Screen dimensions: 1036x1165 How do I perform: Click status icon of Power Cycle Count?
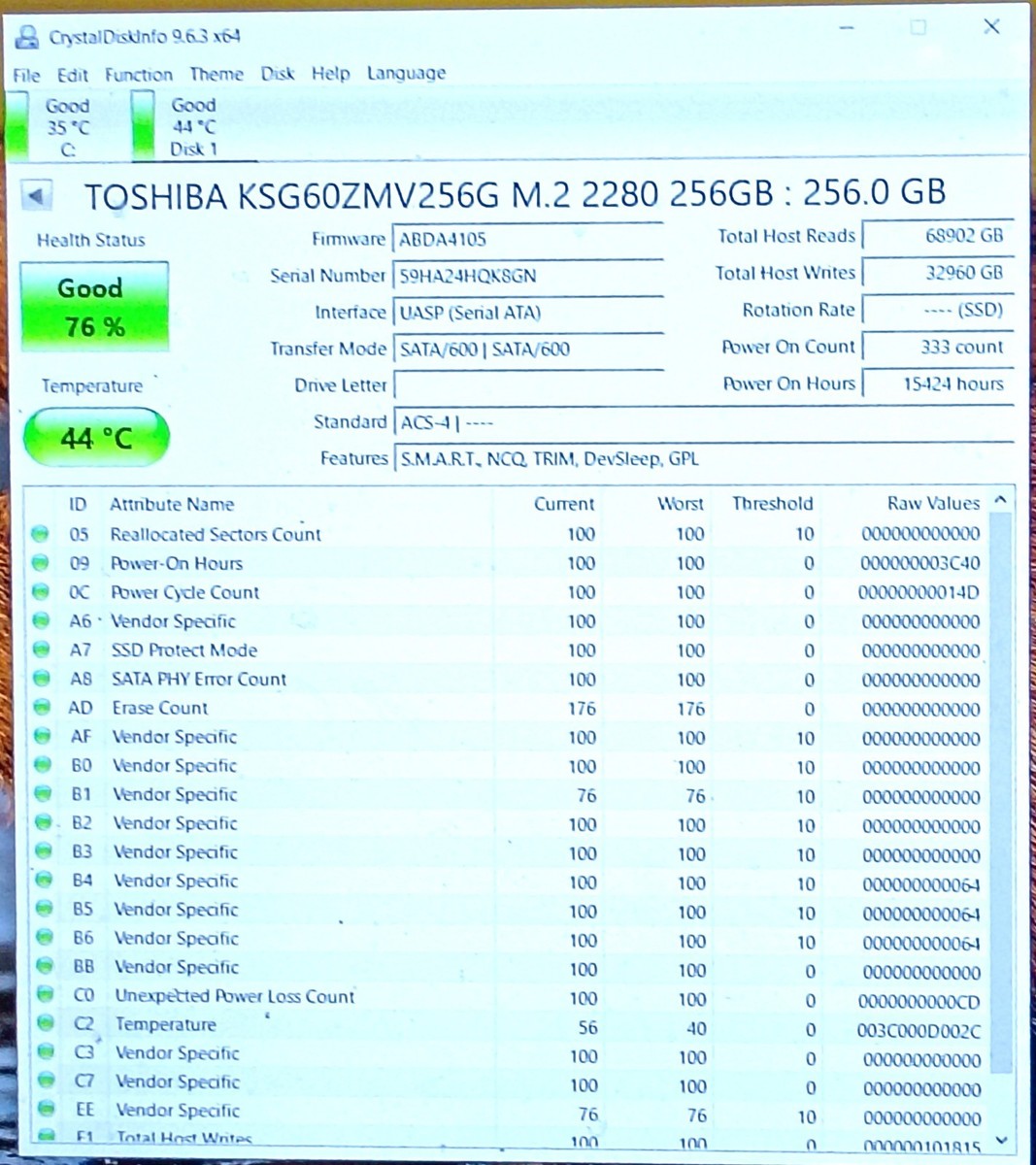point(40,592)
